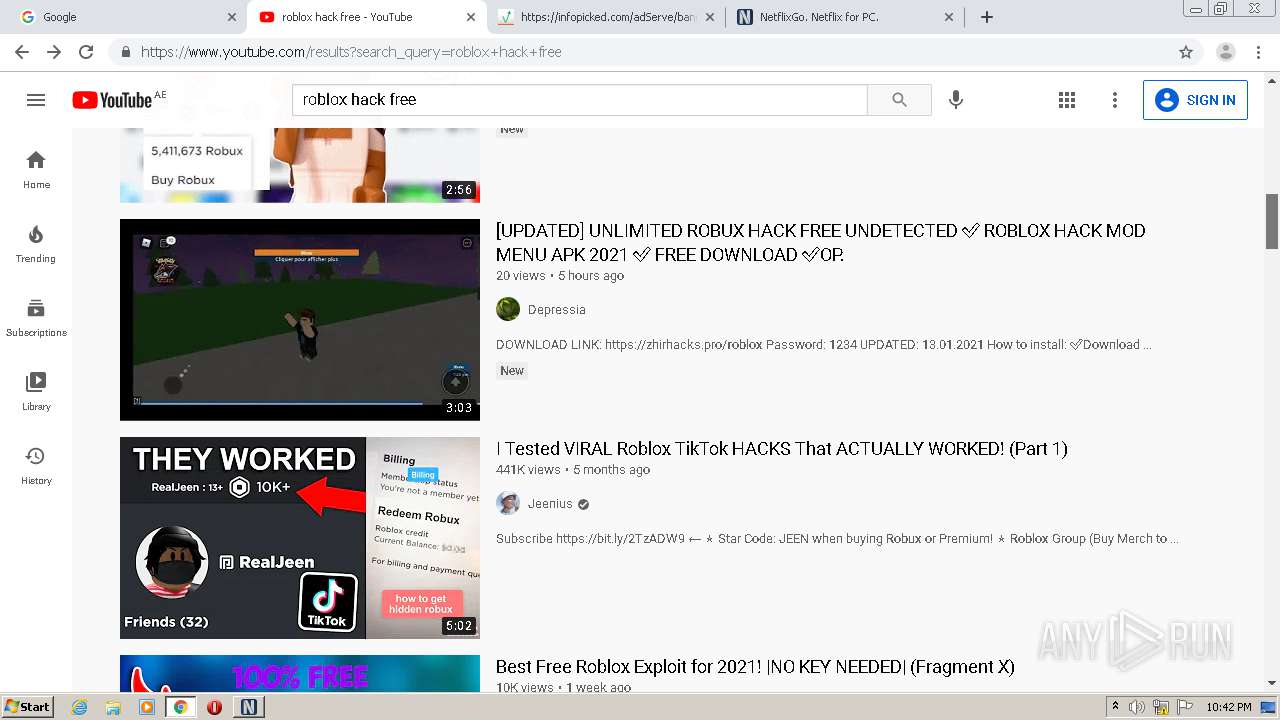Open the Chrome profile avatar
1280x720 pixels.
(x=1226, y=52)
